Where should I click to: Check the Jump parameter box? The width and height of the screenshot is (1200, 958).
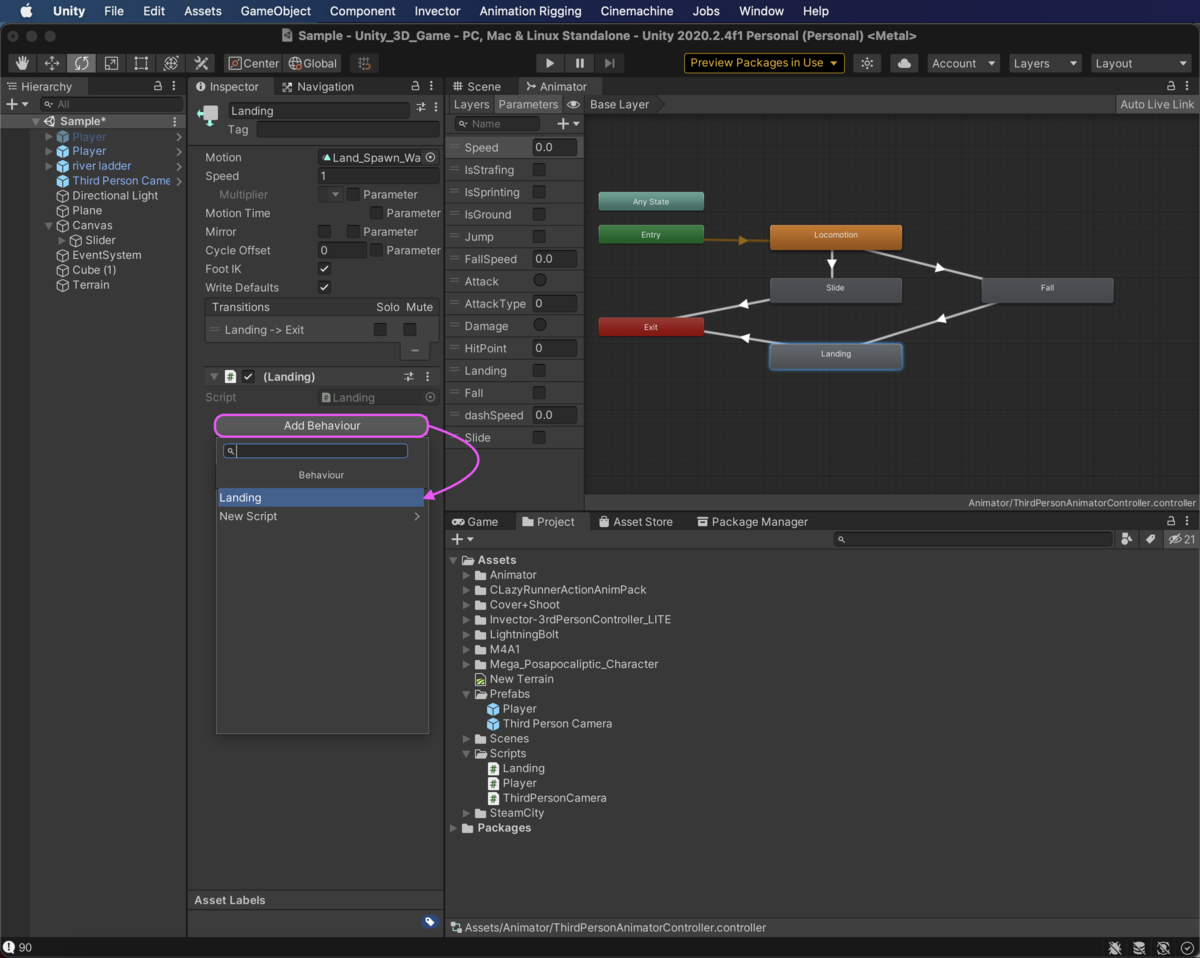tap(539, 237)
